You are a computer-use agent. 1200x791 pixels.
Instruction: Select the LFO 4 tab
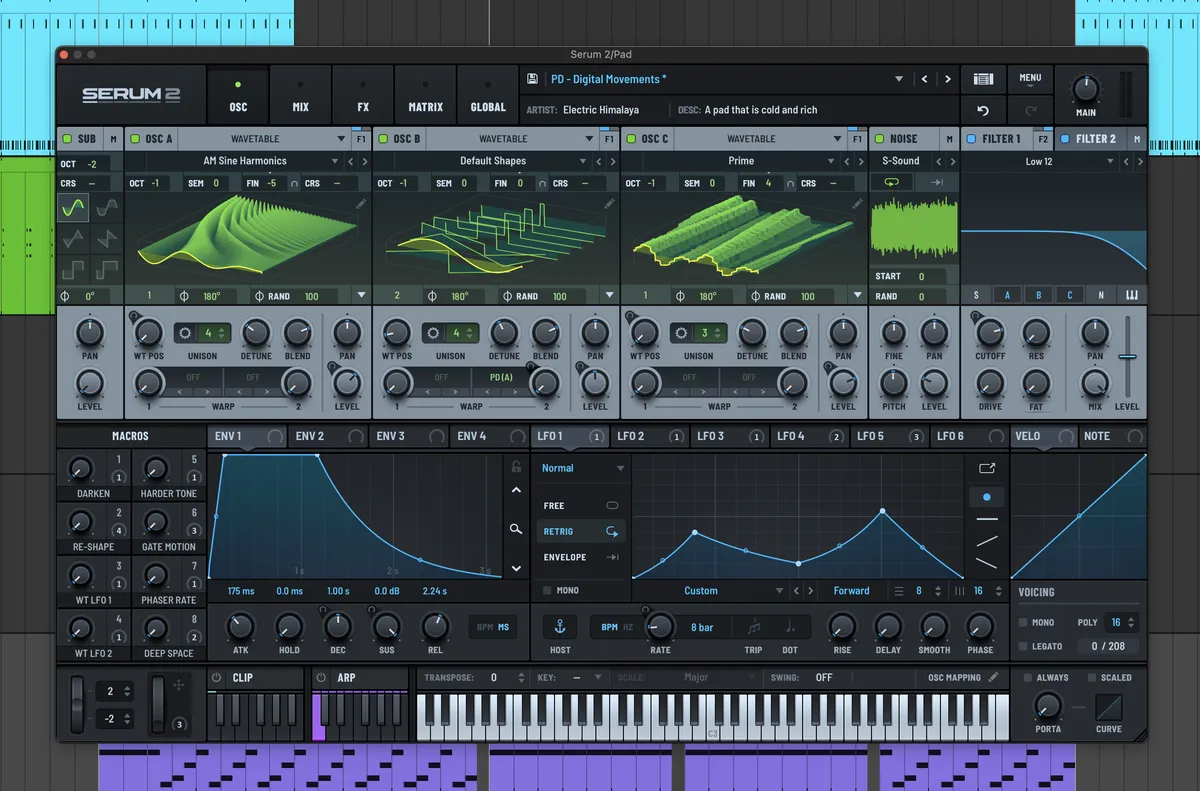click(x=790, y=436)
